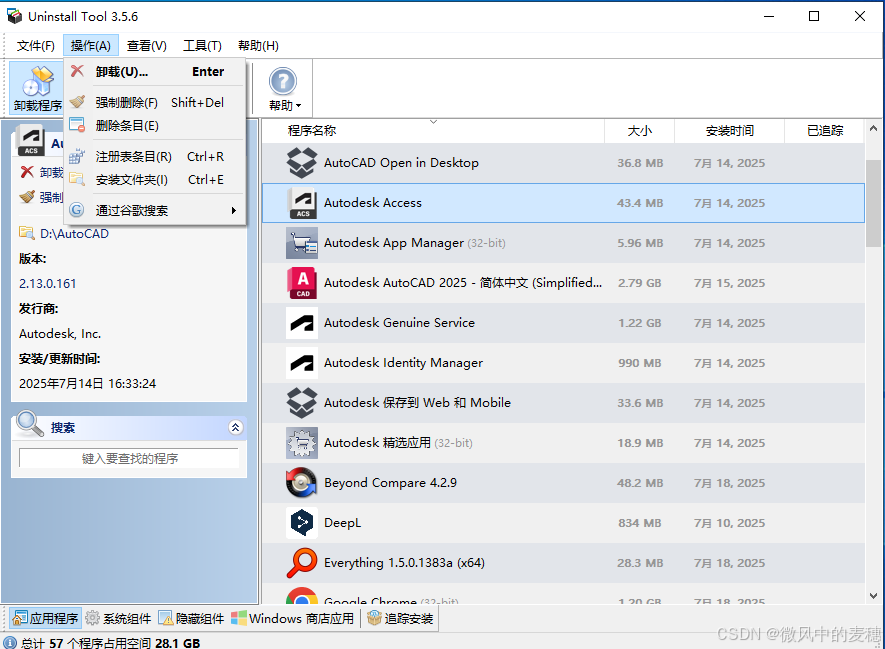Switch to the Windows 商店应用 tab
The width and height of the screenshot is (885, 649).
pyautogui.click(x=293, y=619)
